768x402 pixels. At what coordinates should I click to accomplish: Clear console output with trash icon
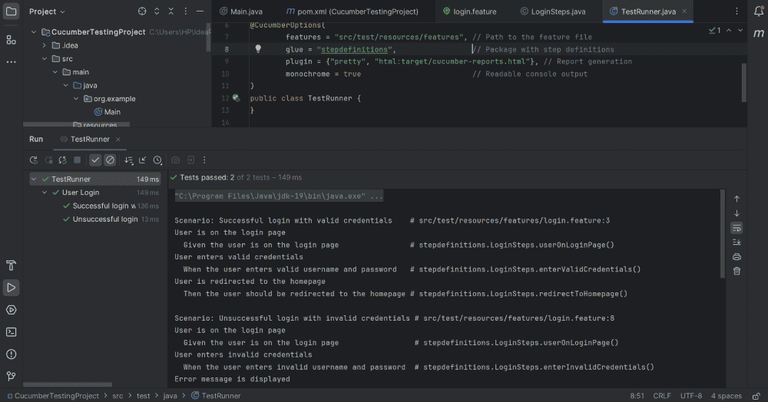click(737, 271)
